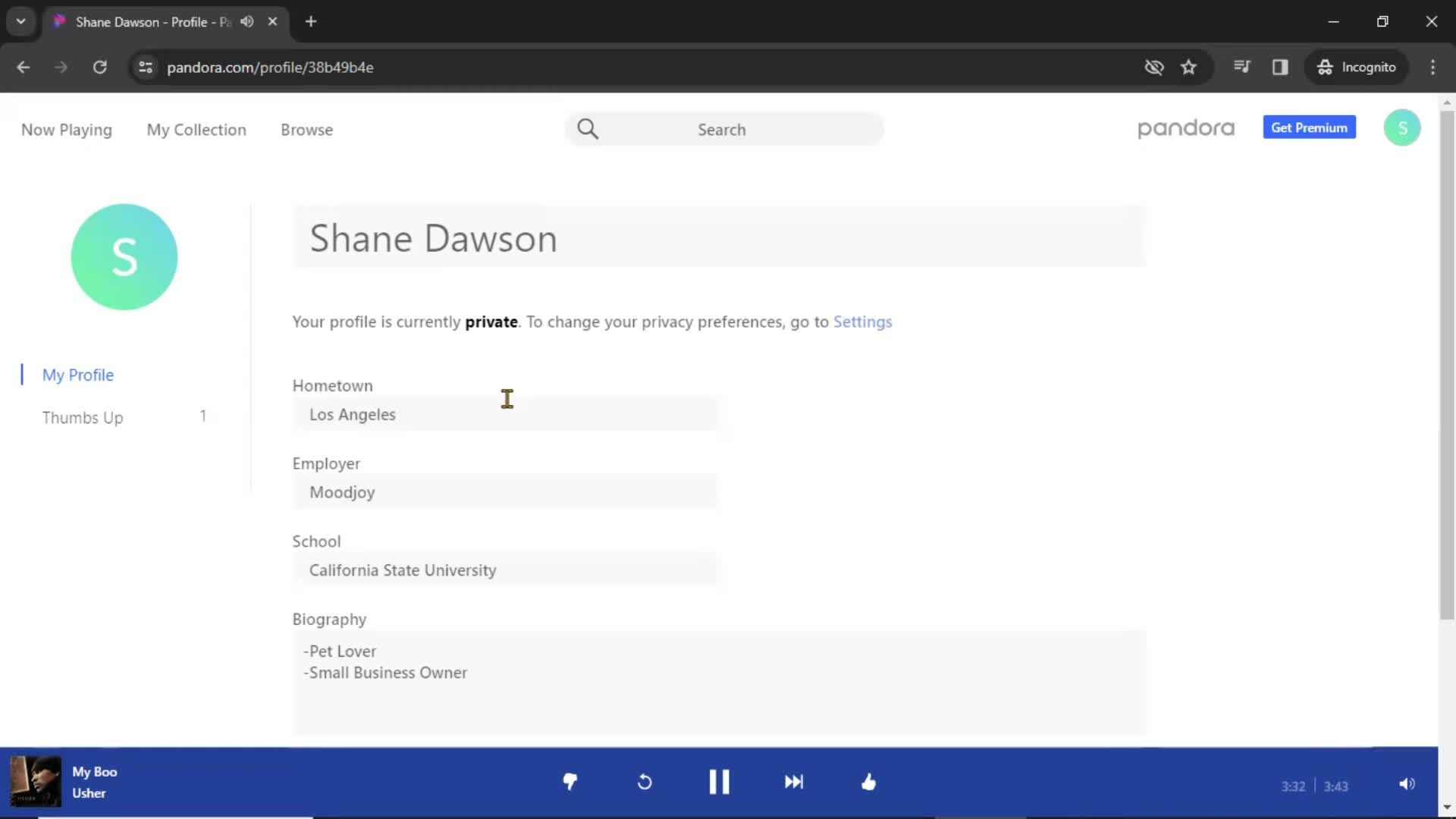Open the account avatar menu
This screenshot has width=1456, height=819.
(1402, 127)
